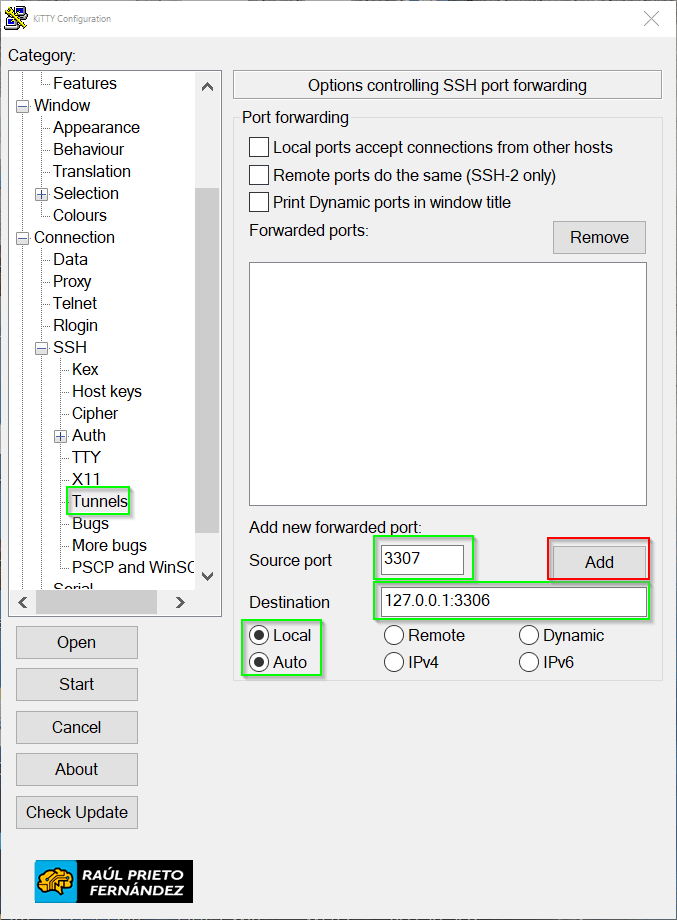The height and width of the screenshot is (920, 677).
Task: Choose the Dynamic forwarding type
Action: click(x=529, y=636)
